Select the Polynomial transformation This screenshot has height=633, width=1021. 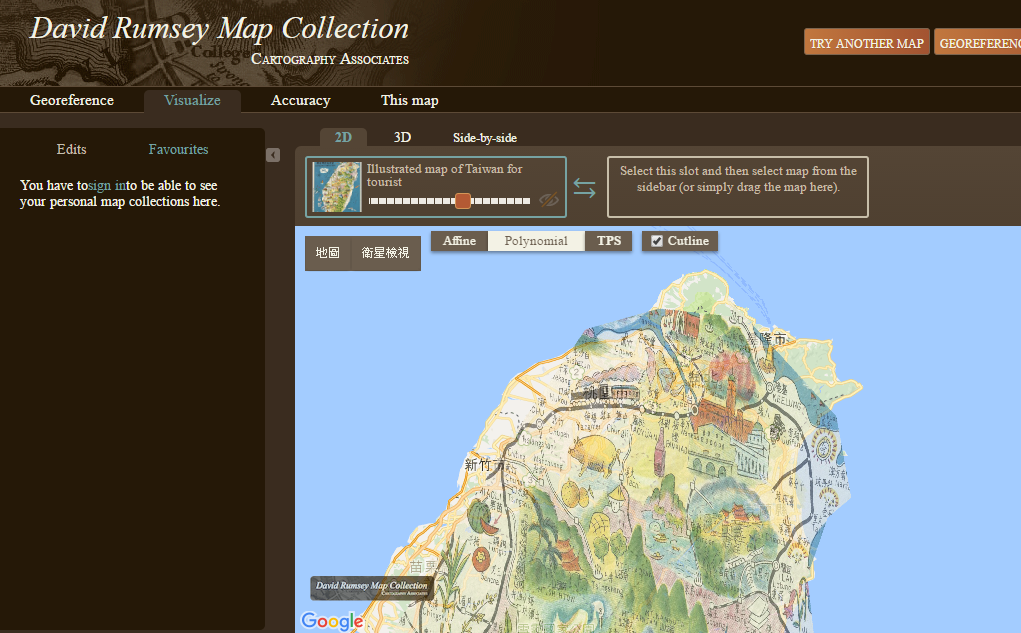536,241
